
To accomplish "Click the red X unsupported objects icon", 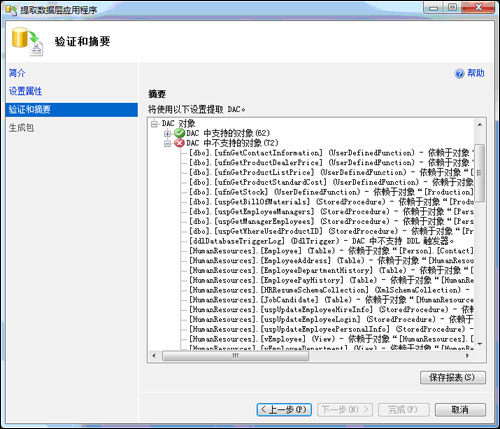I will [x=179, y=143].
